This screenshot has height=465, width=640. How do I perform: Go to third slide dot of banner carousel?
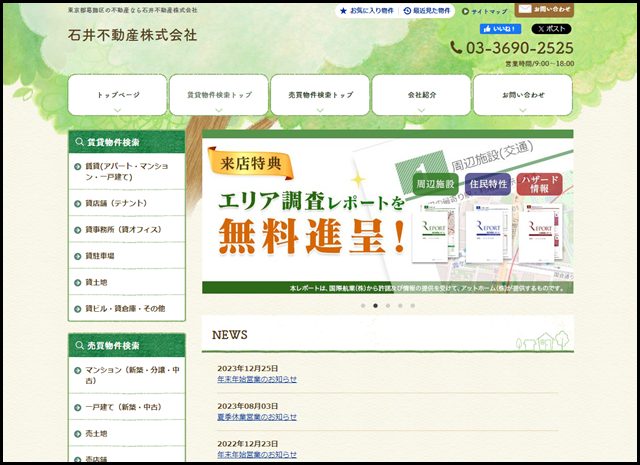[x=388, y=306]
